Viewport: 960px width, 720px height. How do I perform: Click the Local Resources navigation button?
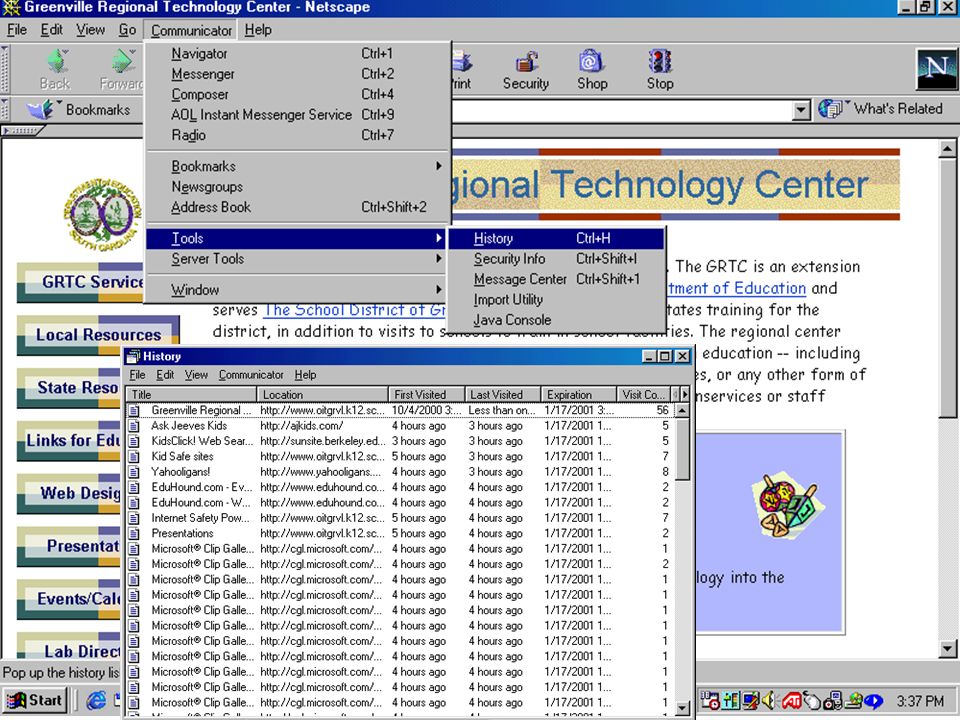(98, 336)
